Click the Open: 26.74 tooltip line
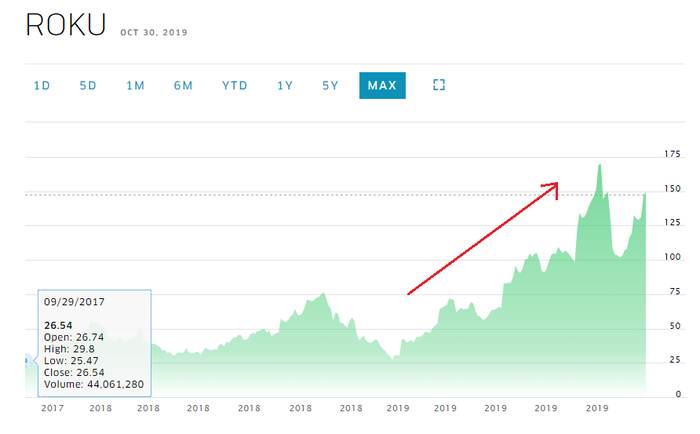The image size is (700, 434). point(74,337)
